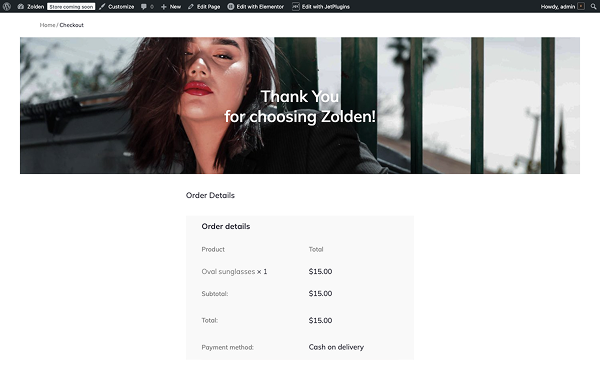Click the WordPress logo icon
Image resolution: width=600 pixels, height=375 pixels.
tap(7, 7)
